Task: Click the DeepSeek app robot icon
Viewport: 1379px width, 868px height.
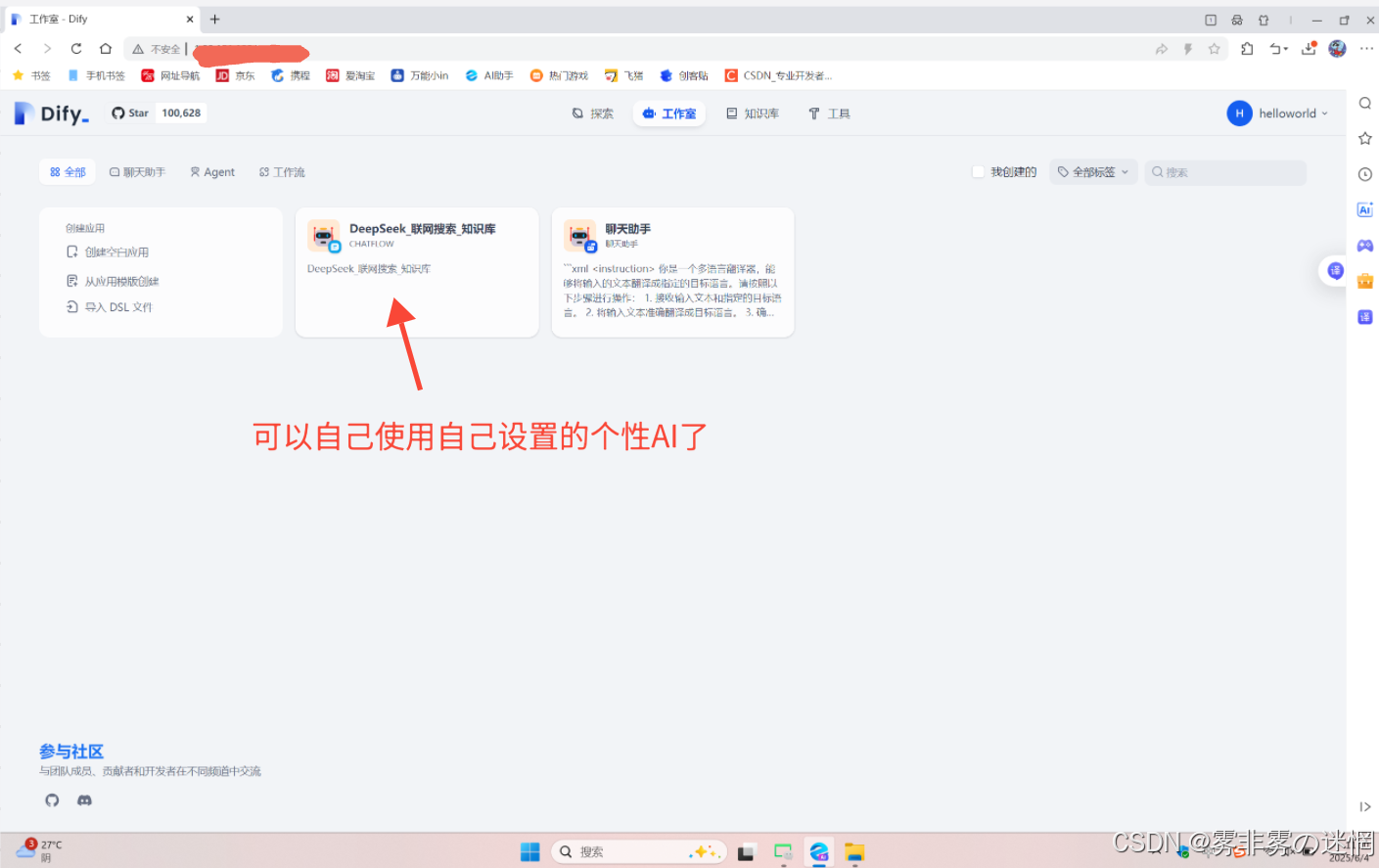Action: click(323, 236)
